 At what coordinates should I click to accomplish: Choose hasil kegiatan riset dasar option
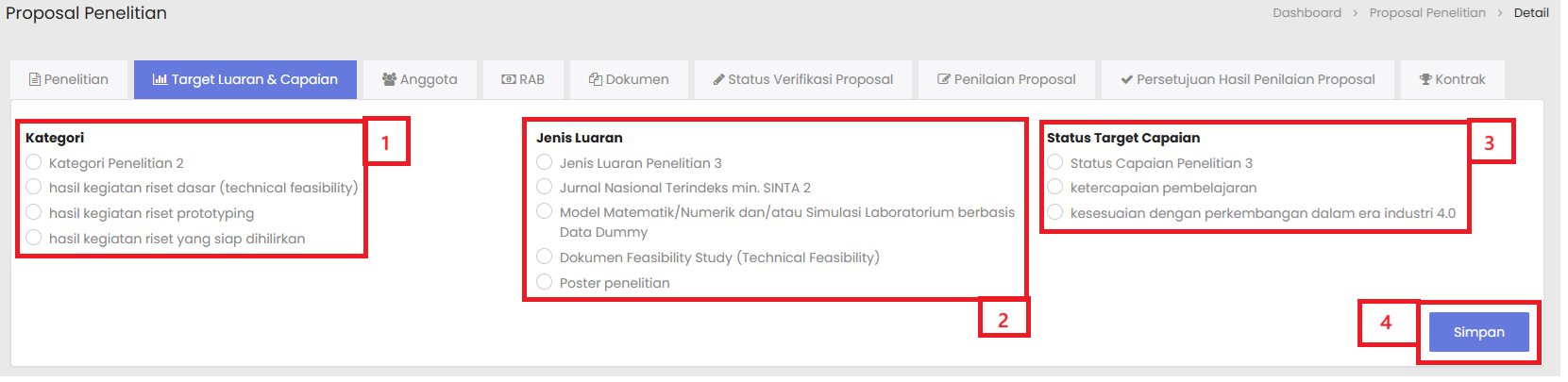[34, 187]
